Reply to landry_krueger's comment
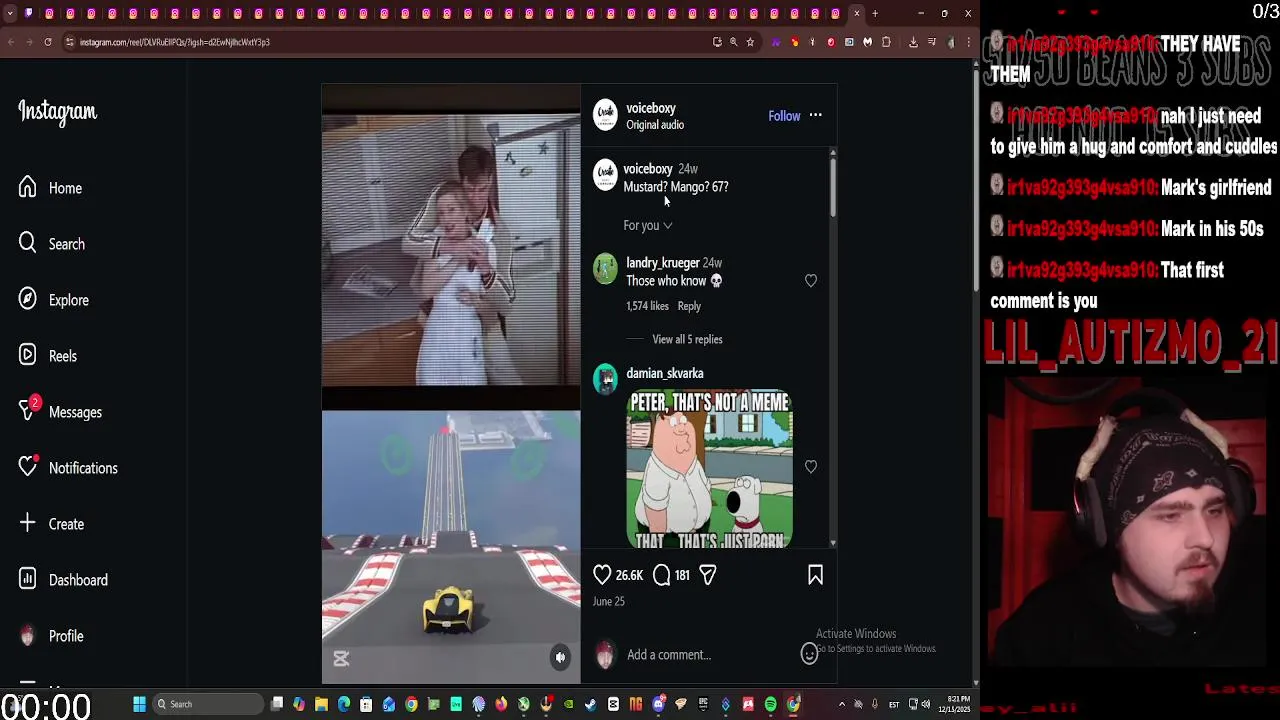This screenshot has width=1280, height=720. pyautogui.click(x=689, y=306)
